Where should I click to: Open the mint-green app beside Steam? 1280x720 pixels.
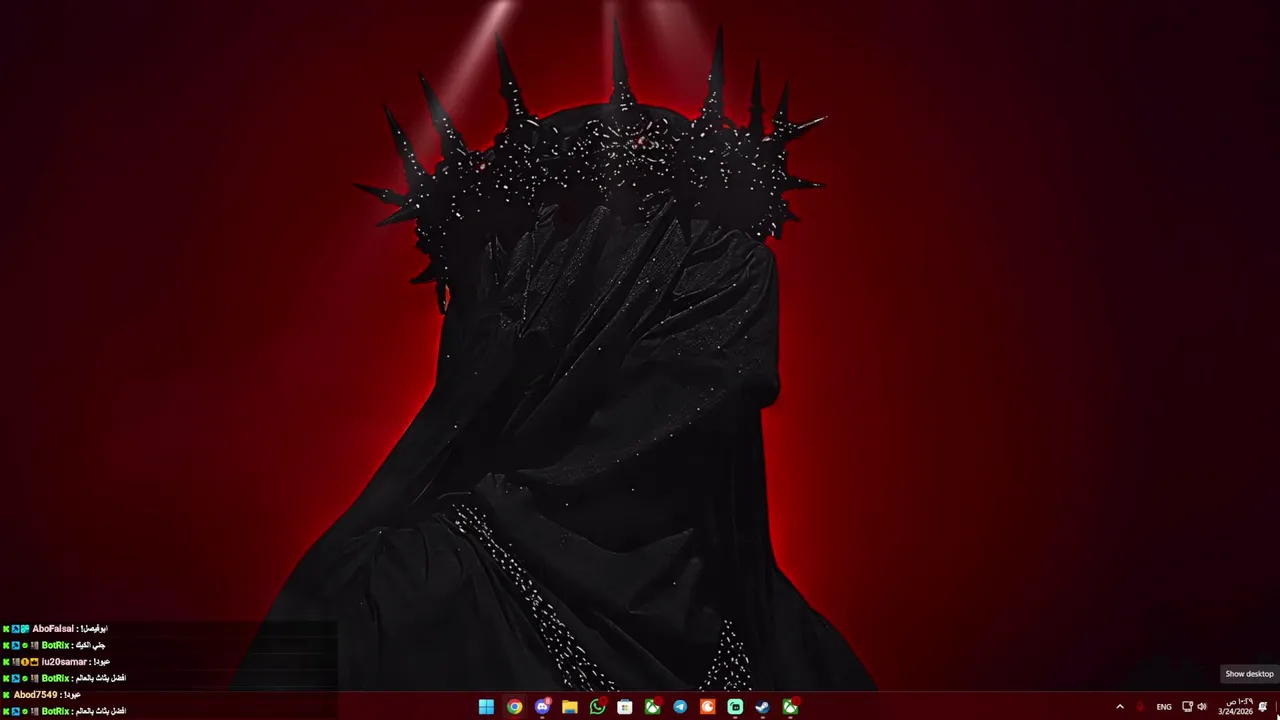[x=735, y=707]
